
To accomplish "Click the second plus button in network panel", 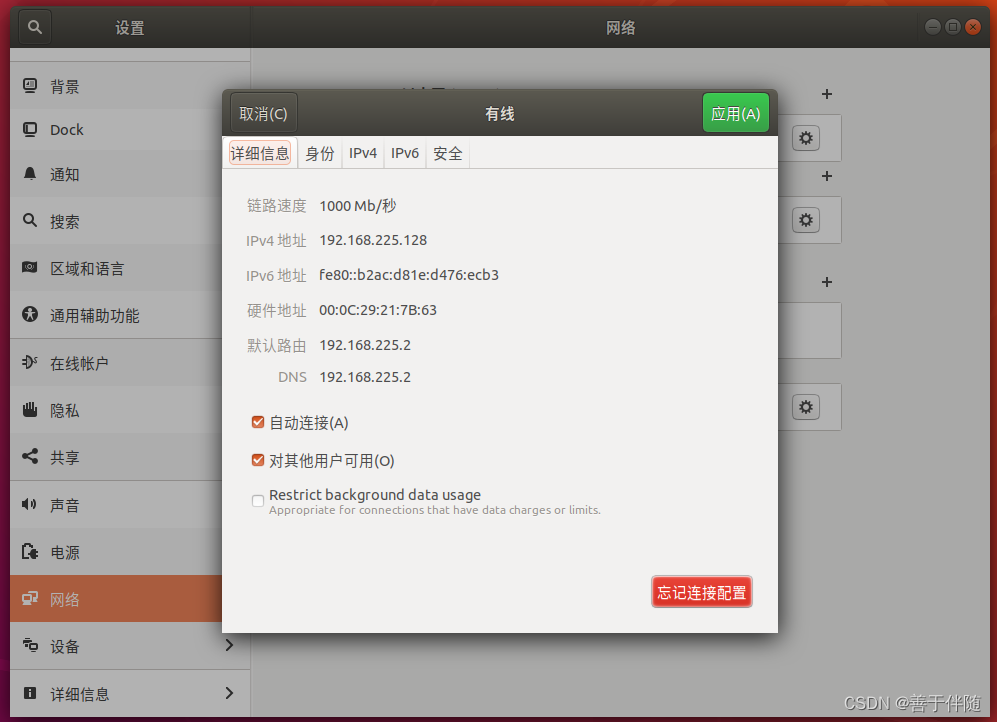I will pos(827,176).
